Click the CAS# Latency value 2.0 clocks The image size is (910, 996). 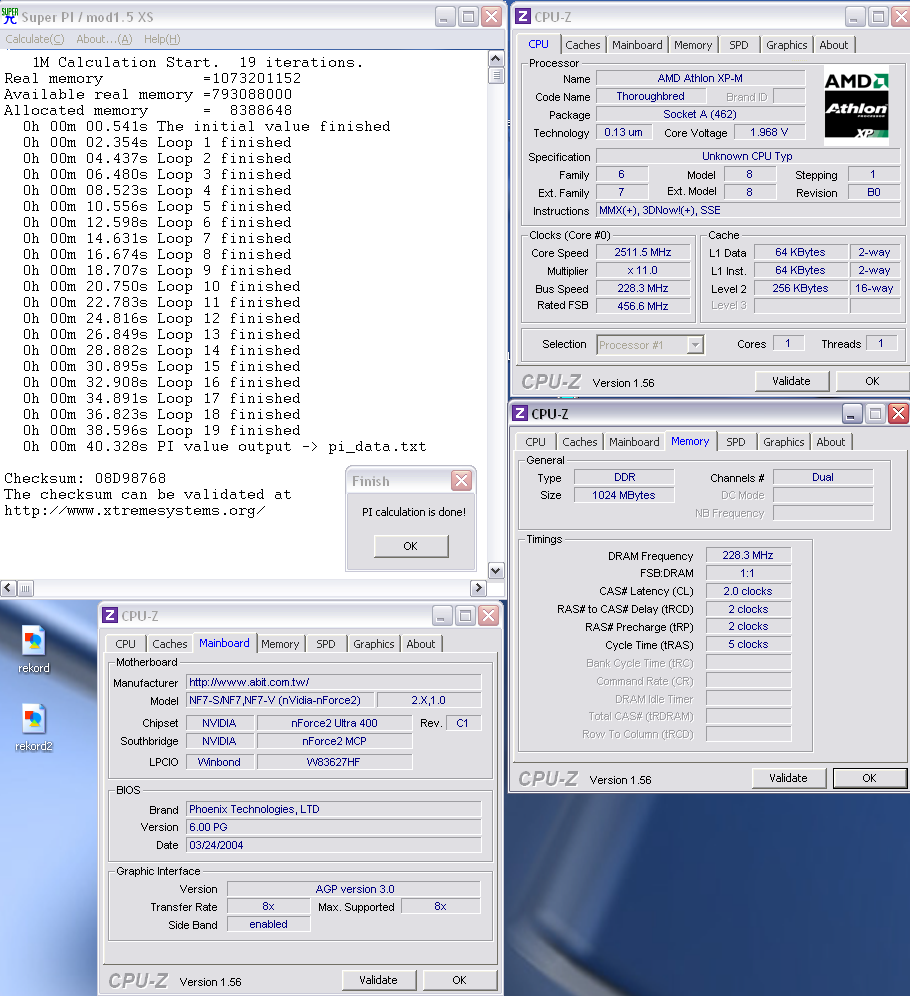click(x=748, y=591)
